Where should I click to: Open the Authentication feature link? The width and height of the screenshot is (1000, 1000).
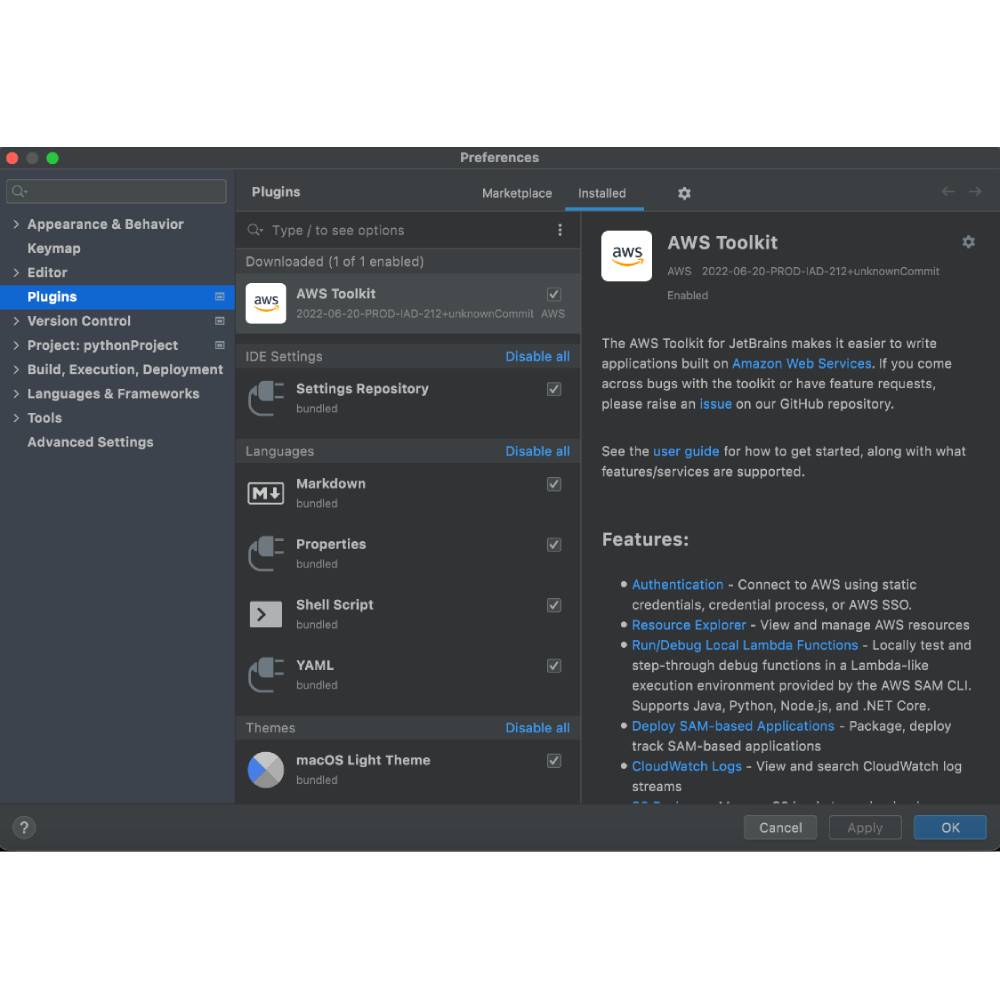click(x=677, y=584)
